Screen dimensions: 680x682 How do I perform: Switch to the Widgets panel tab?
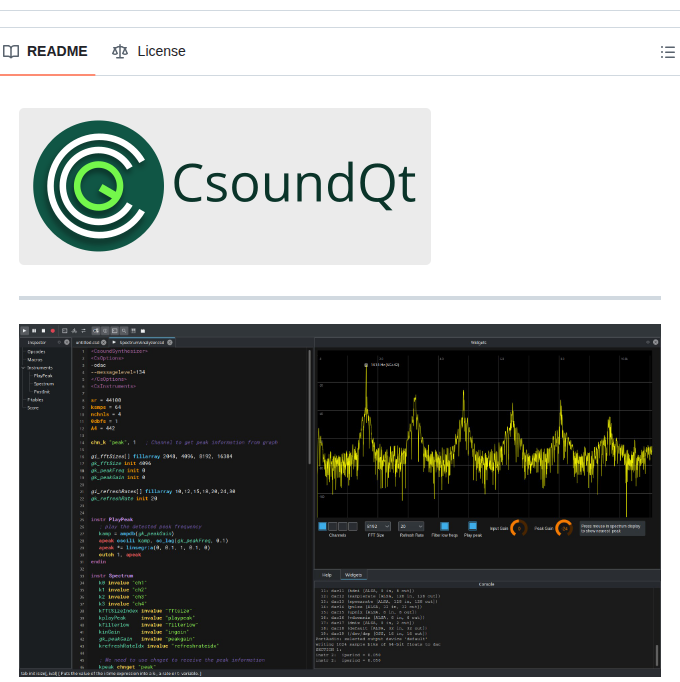coord(353,575)
